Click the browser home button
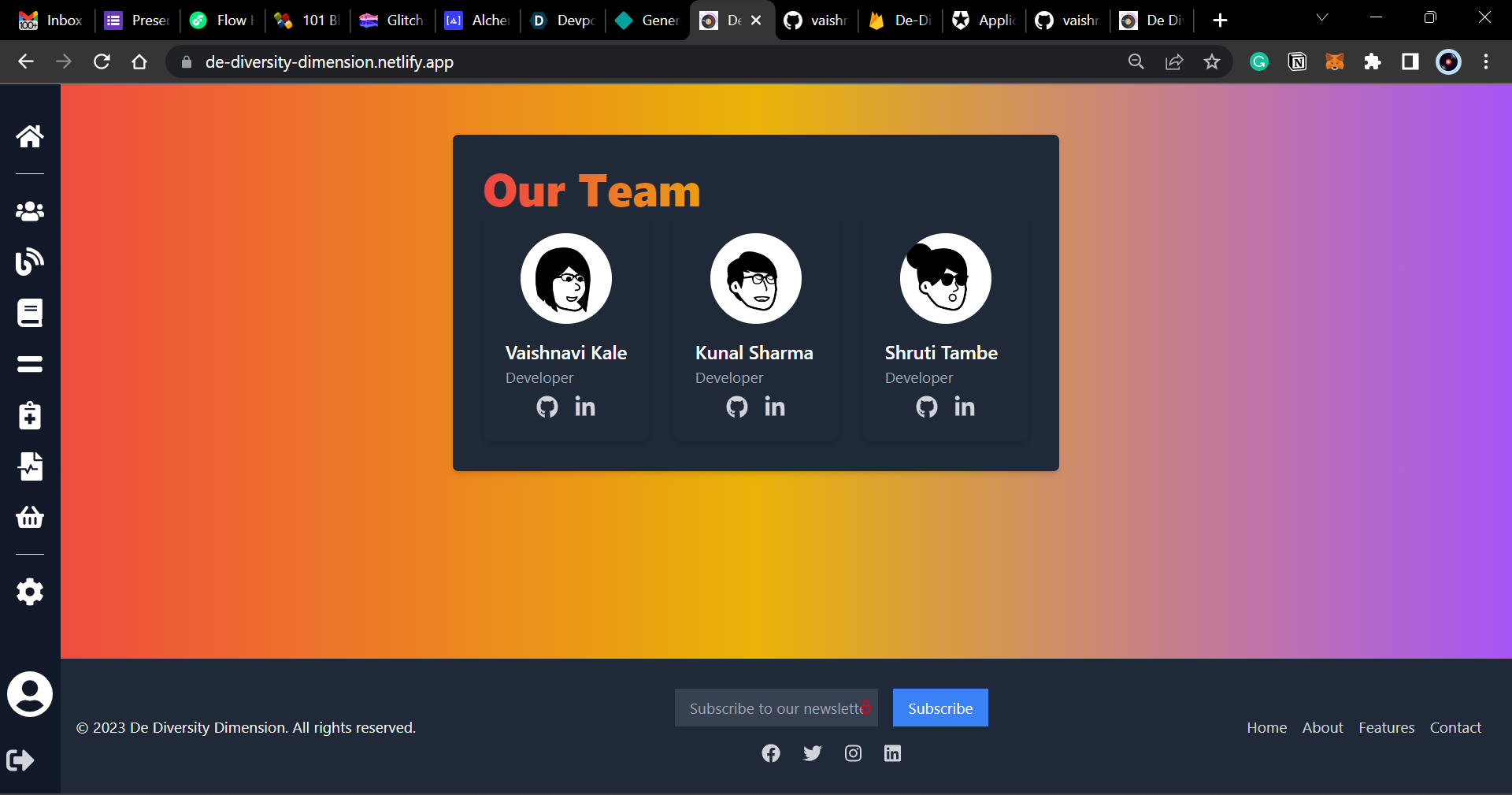1512x795 pixels. pos(139,61)
